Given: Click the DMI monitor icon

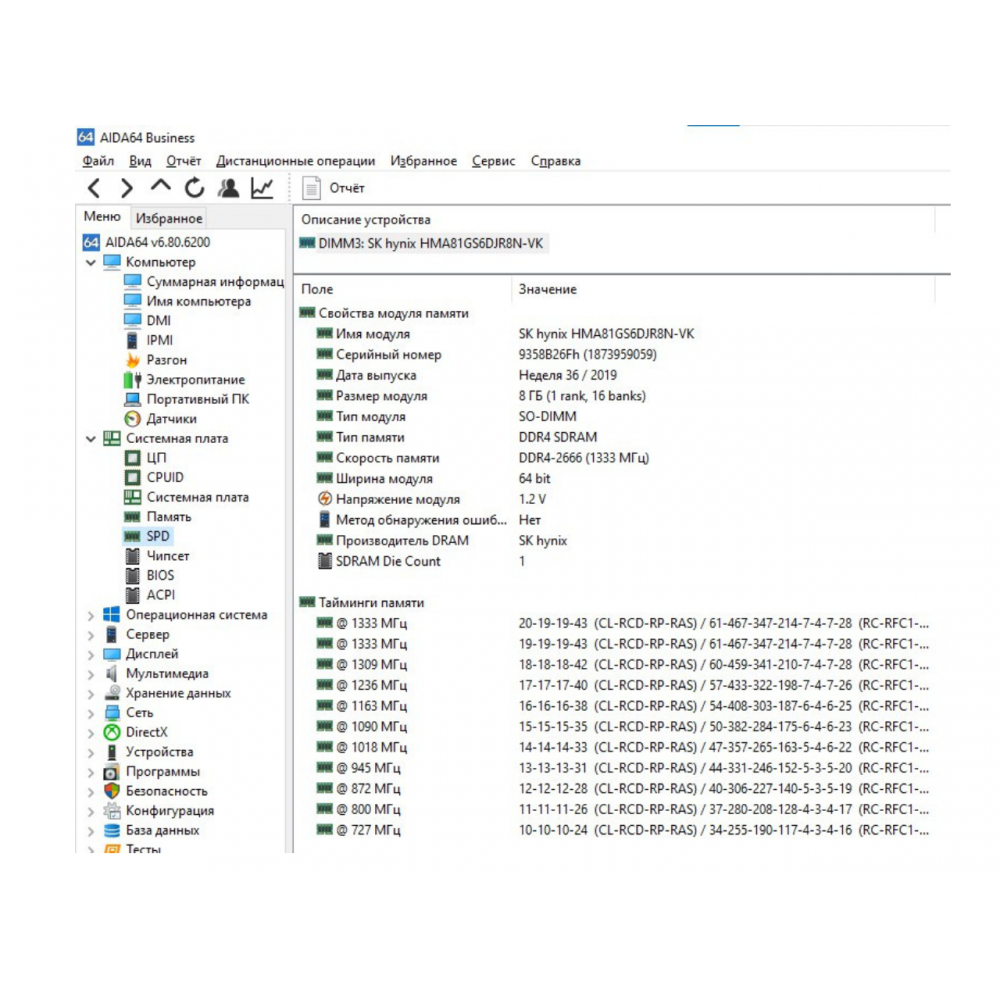Looking at the screenshot, I should pyautogui.click(x=133, y=320).
